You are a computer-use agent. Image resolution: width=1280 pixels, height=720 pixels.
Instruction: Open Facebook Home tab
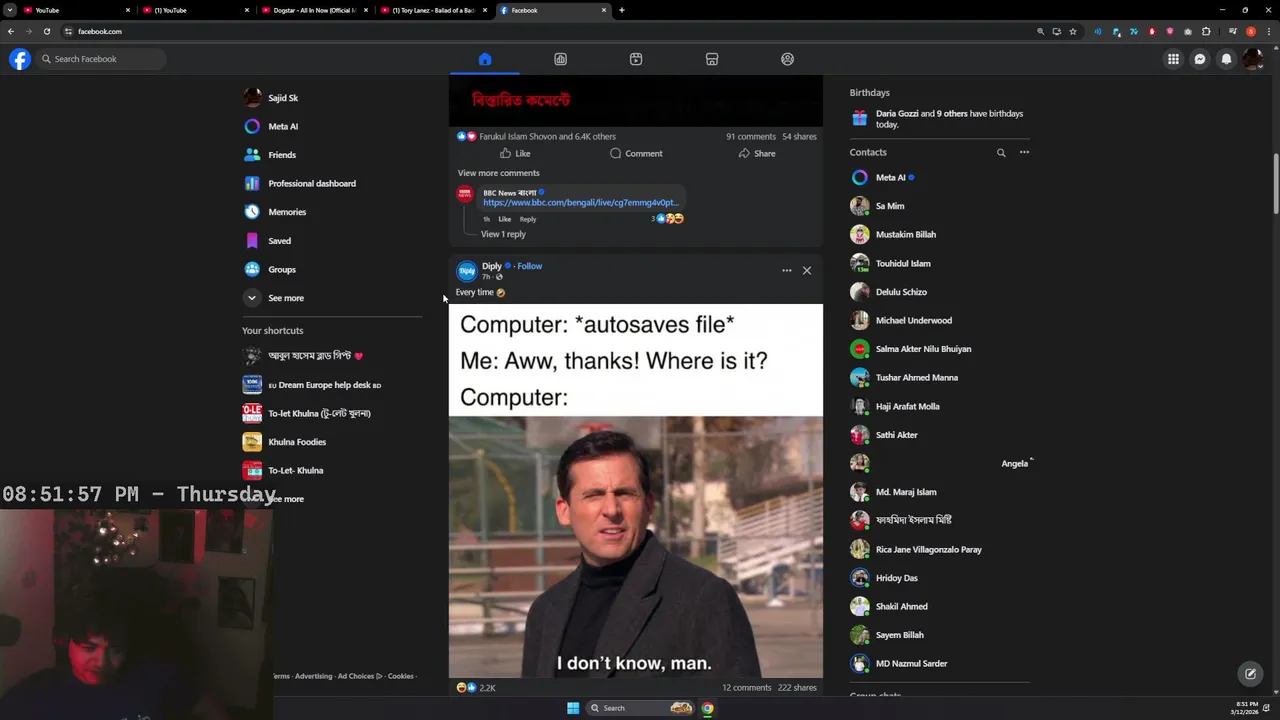[485, 59]
